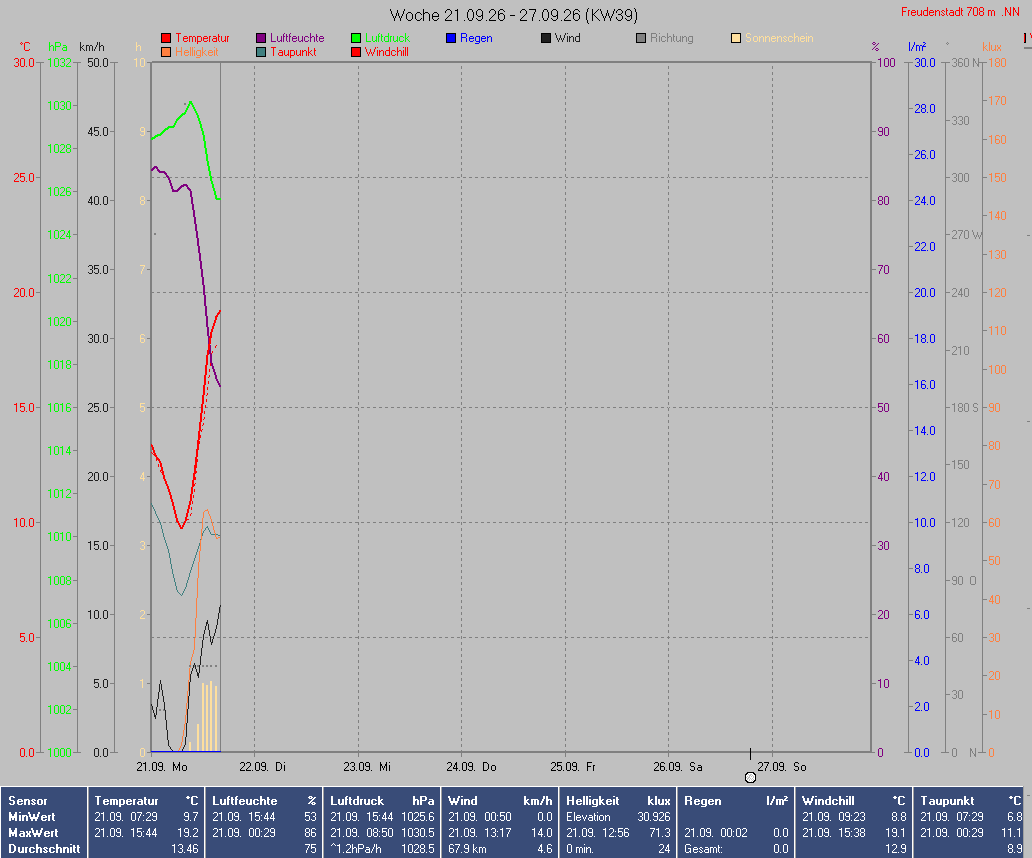1032x858 pixels.
Task: Click the Luftdruck statistics panel header
Action: [382, 801]
